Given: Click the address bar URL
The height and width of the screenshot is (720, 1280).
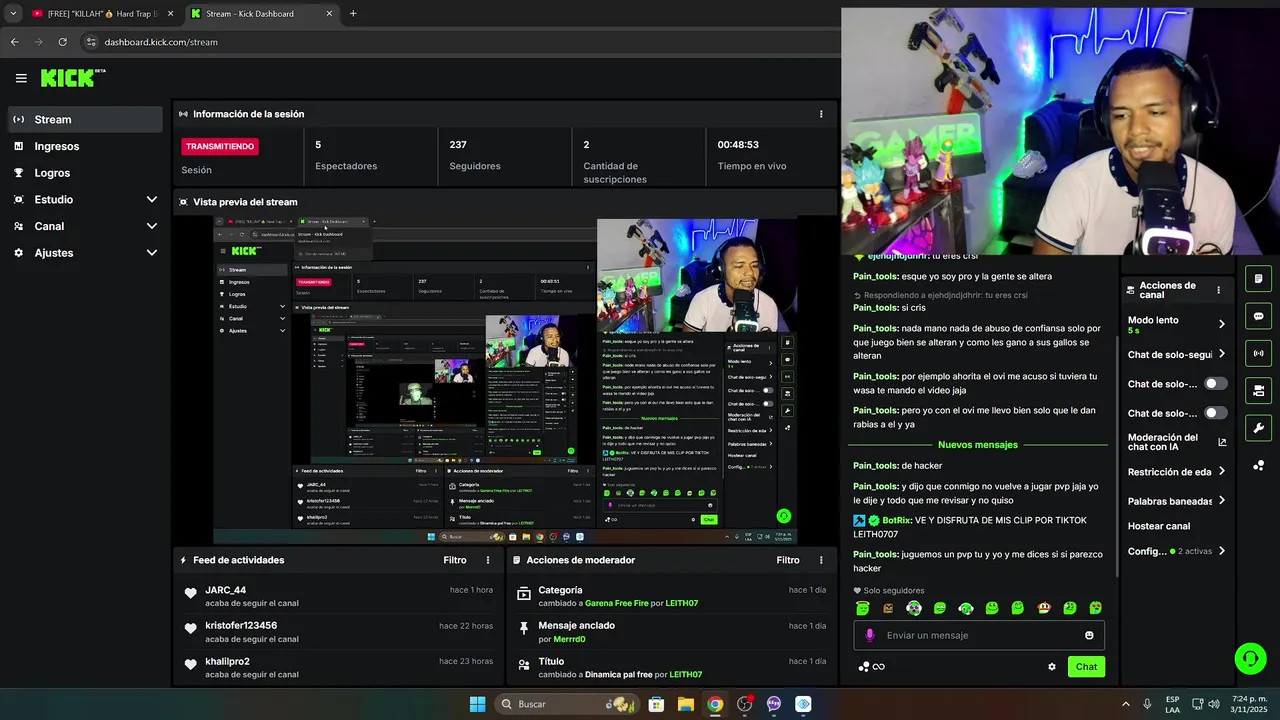Looking at the screenshot, I should (x=161, y=42).
